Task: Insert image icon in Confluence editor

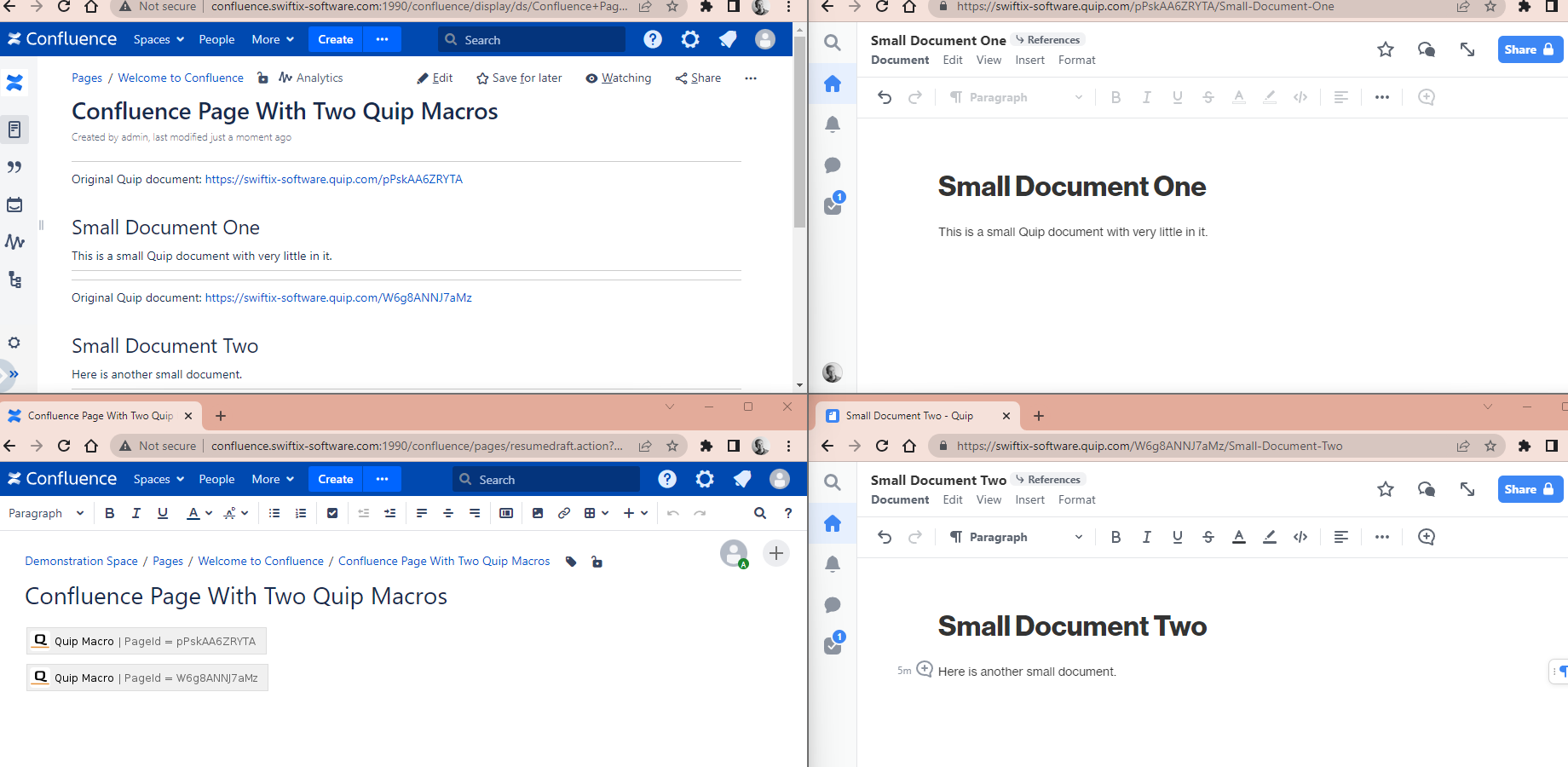Action: coord(538,513)
